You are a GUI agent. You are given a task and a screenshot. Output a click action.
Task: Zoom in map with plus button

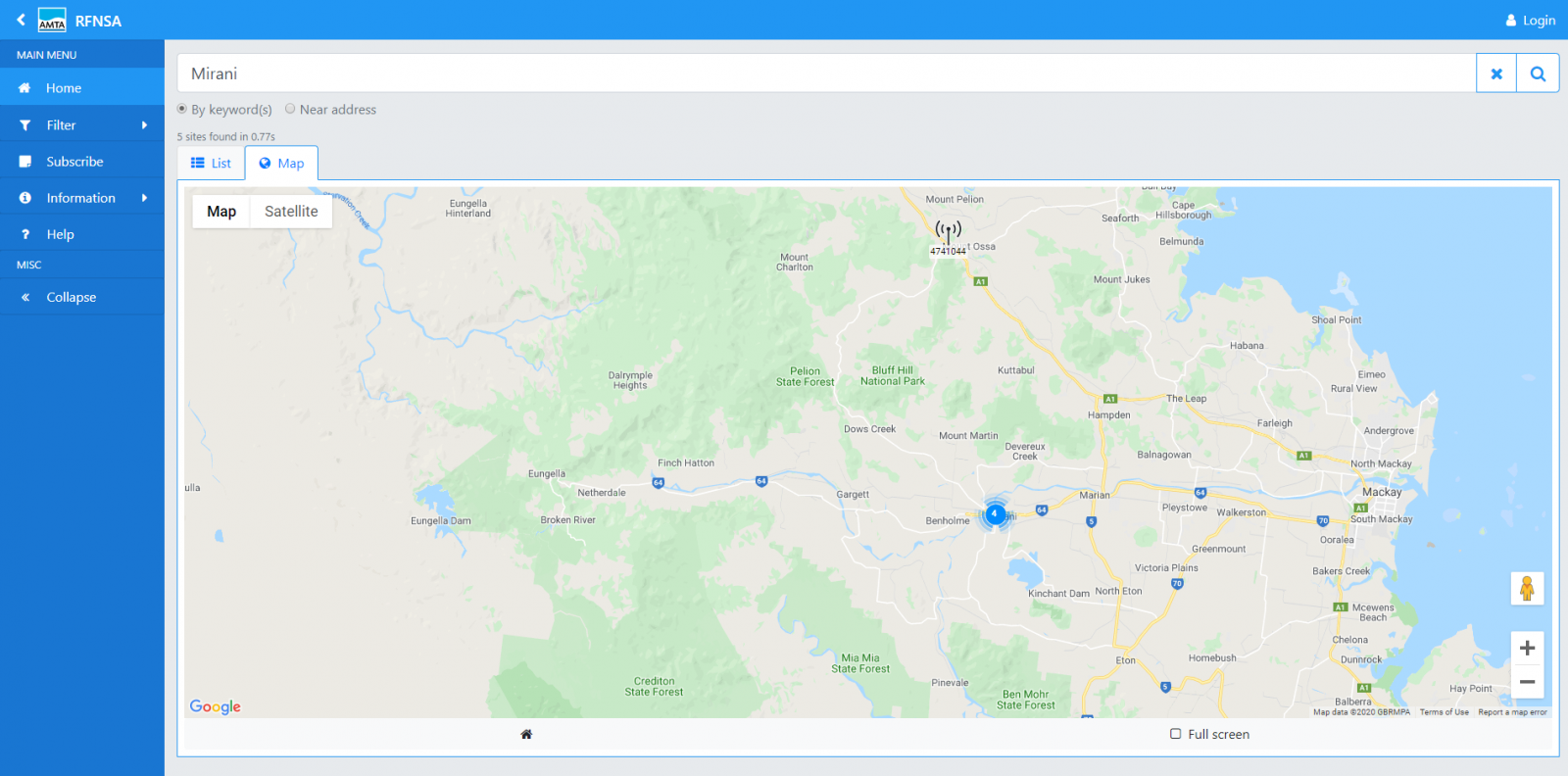[x=1527, y=648]
